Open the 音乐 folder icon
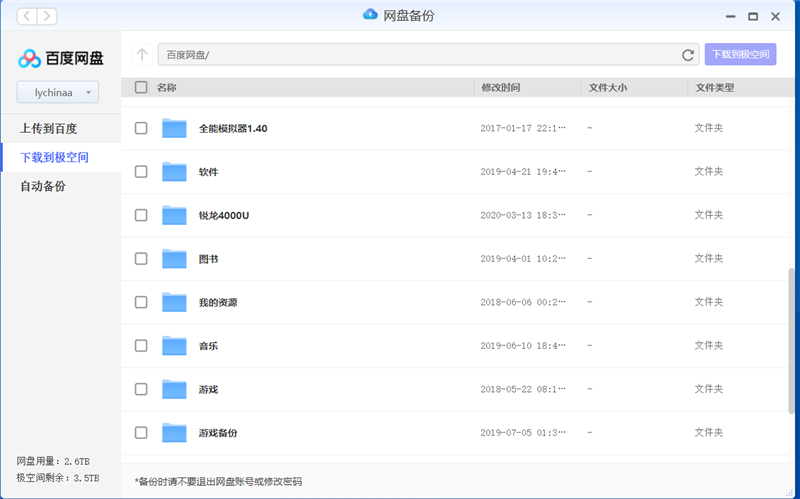800x499 pixels. [174, 345]
